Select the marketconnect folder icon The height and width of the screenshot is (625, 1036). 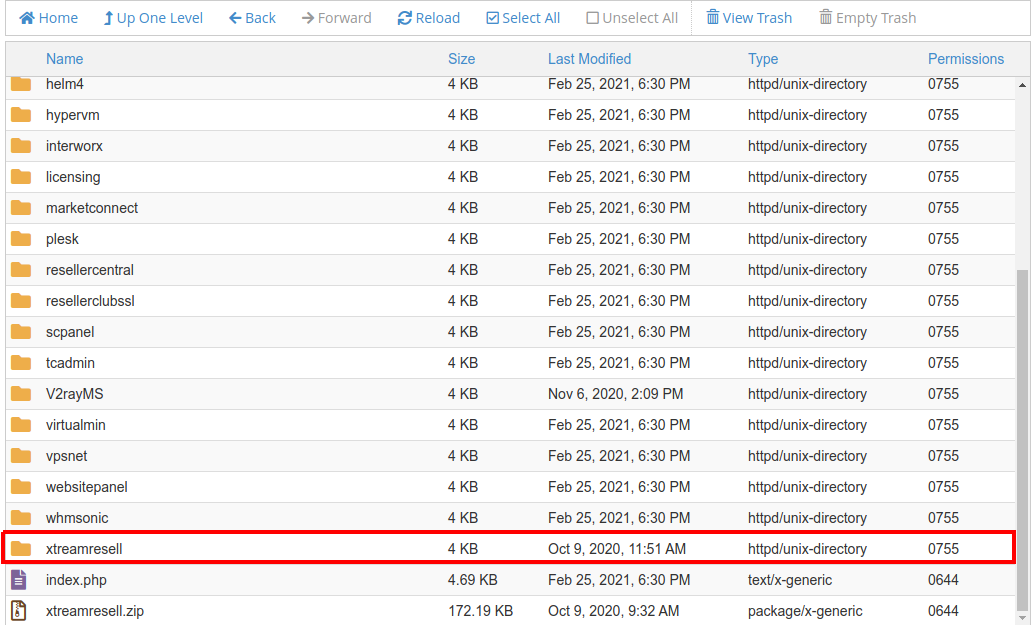coord(21,207)
